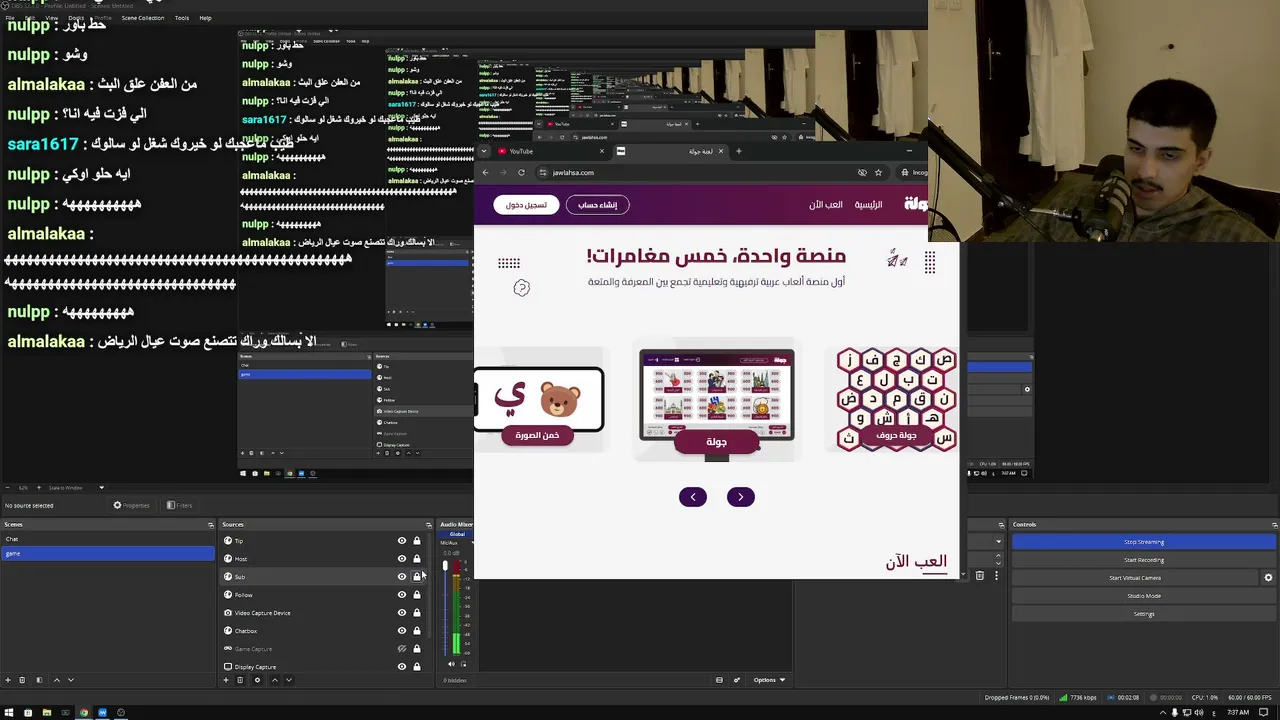Viewport: 1280px width, 720px height.
Task: Show the hidden Game Capture source
Action: tap(402, 649)
